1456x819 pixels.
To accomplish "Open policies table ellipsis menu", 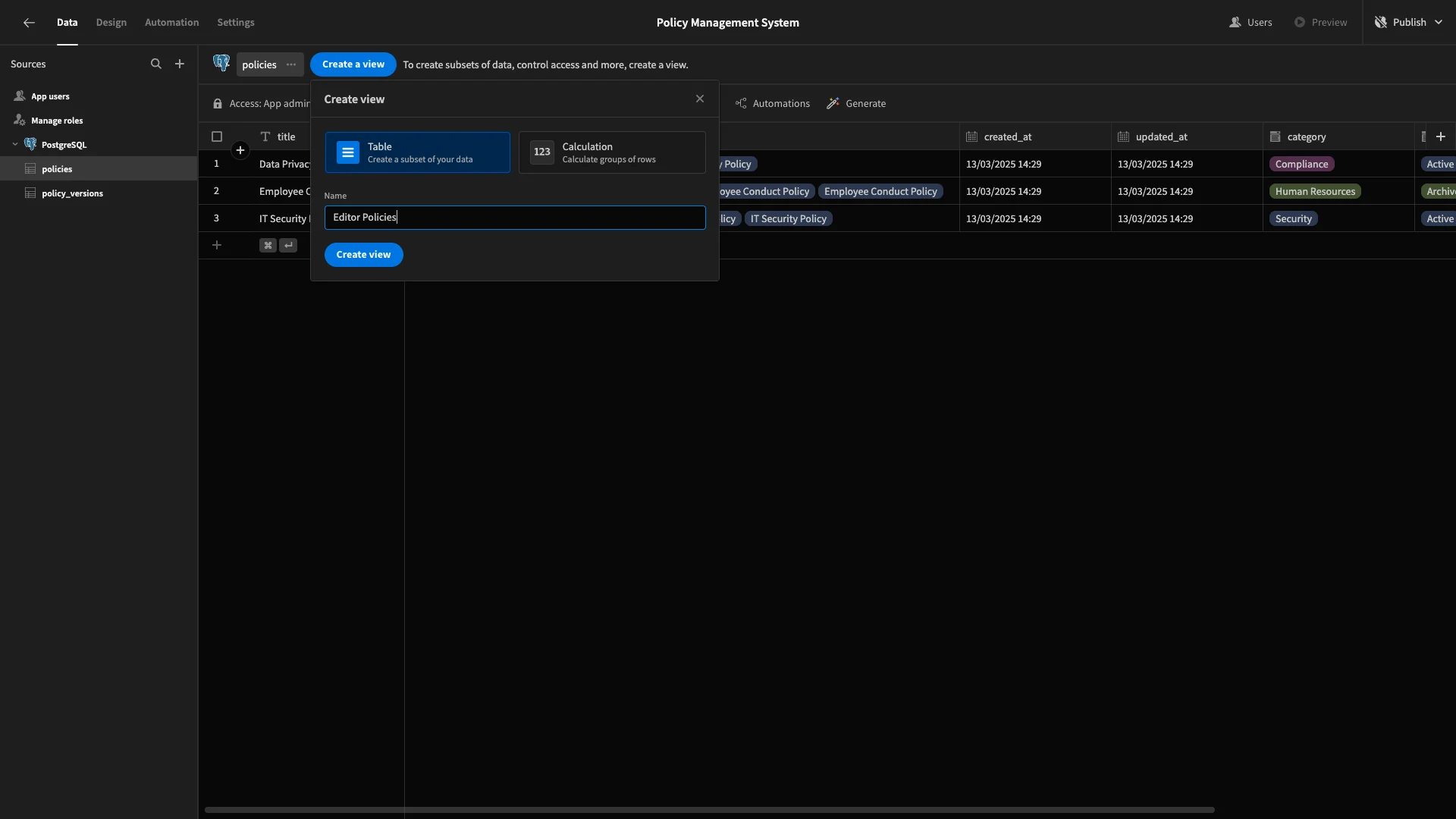I will [291, 64].
